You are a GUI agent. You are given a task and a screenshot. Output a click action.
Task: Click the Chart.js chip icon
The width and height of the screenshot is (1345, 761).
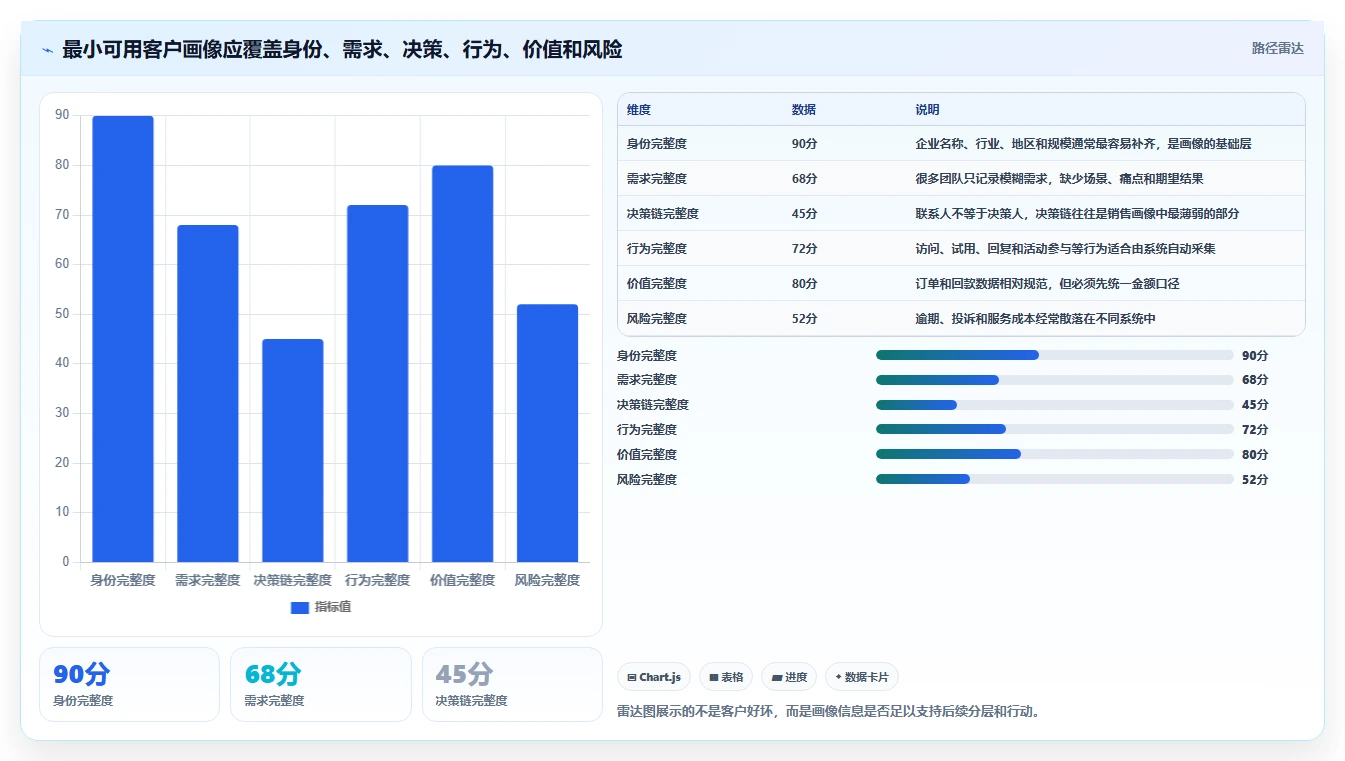tap(632, 677)
